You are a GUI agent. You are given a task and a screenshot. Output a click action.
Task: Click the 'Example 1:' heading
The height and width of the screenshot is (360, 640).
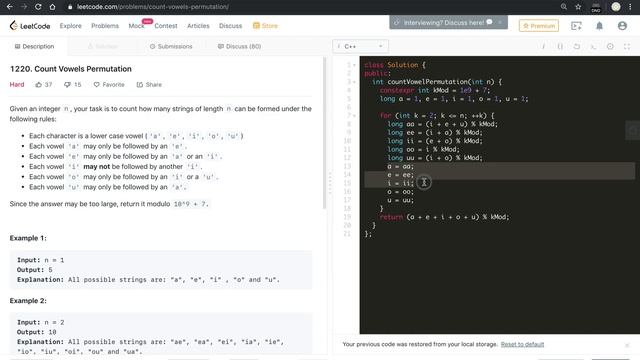(x=28, y=238)
